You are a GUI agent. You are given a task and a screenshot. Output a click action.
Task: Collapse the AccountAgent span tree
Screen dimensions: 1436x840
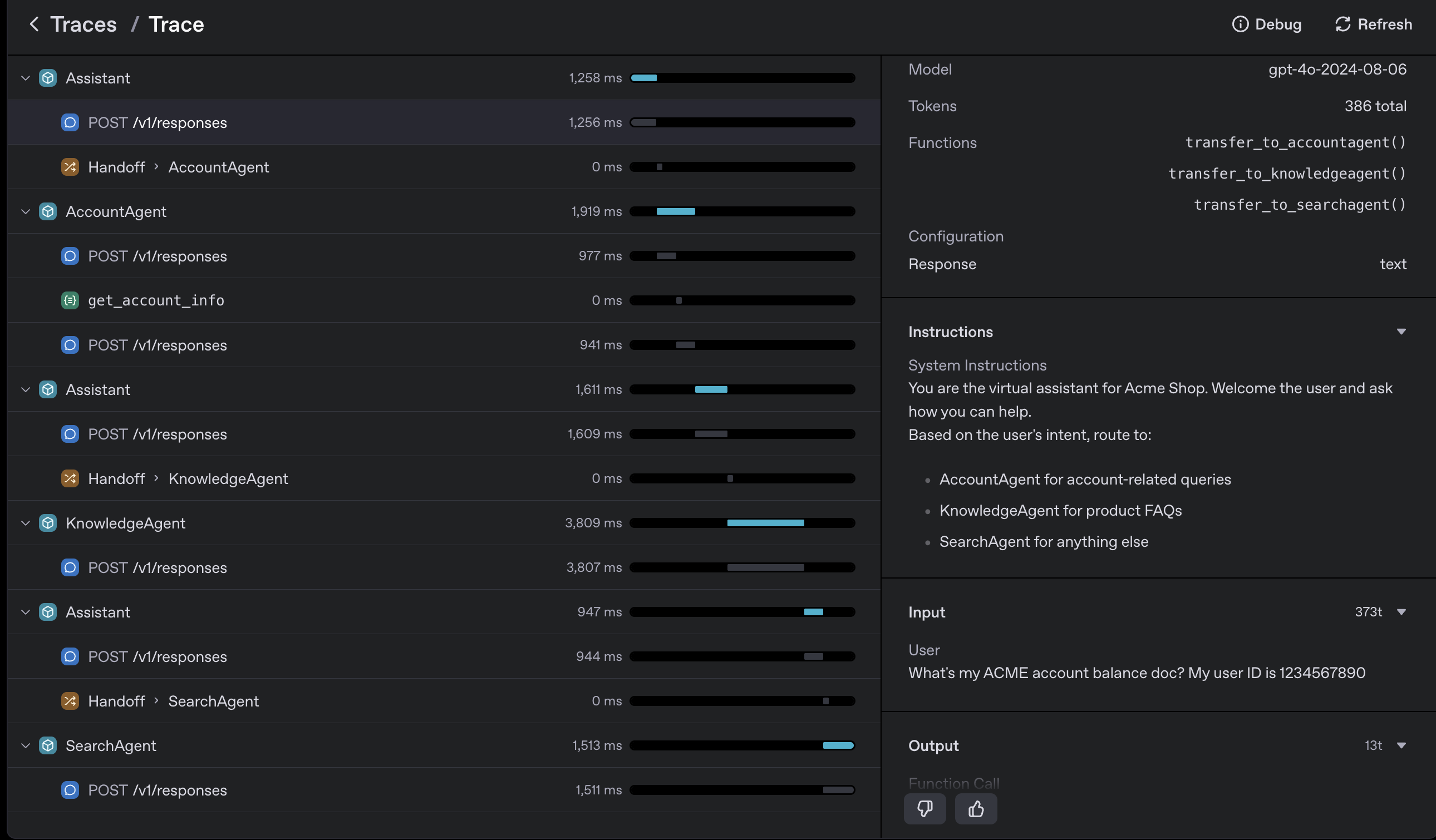(x=25, y=211)
